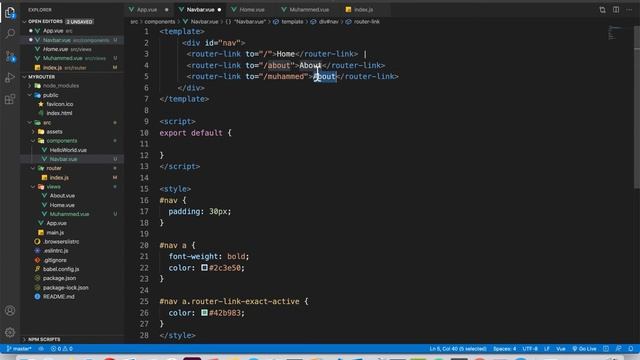Open About.vue in the views folder

[62, 196]
